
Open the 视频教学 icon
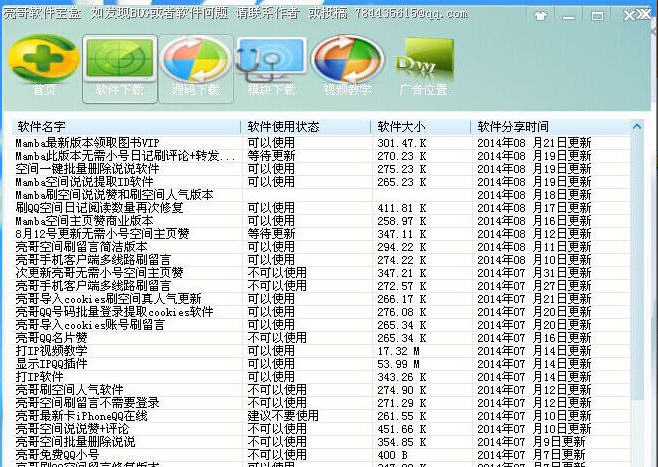click(x=347, y=66)
